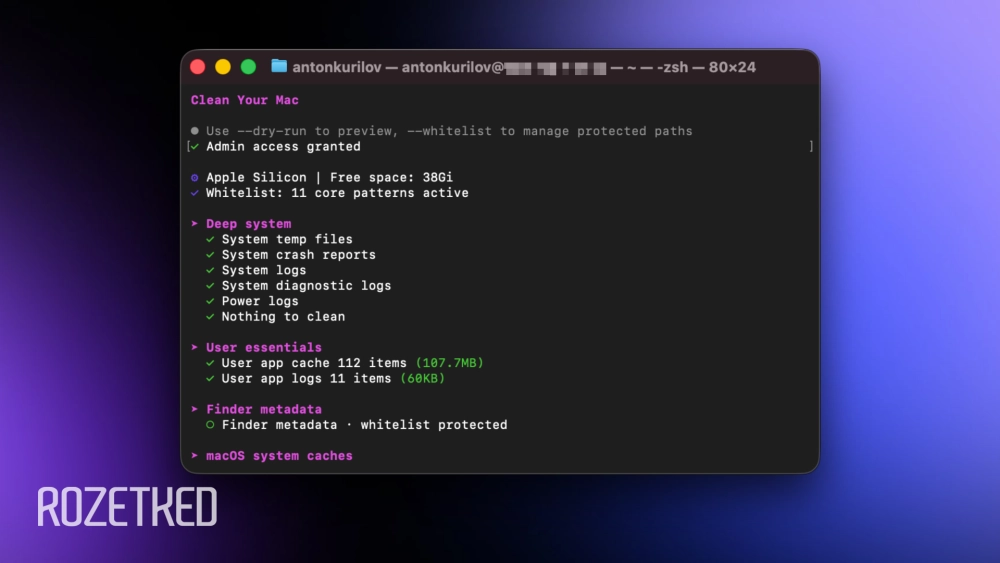Click the Apple Silicon chip icon

[195, 178]
